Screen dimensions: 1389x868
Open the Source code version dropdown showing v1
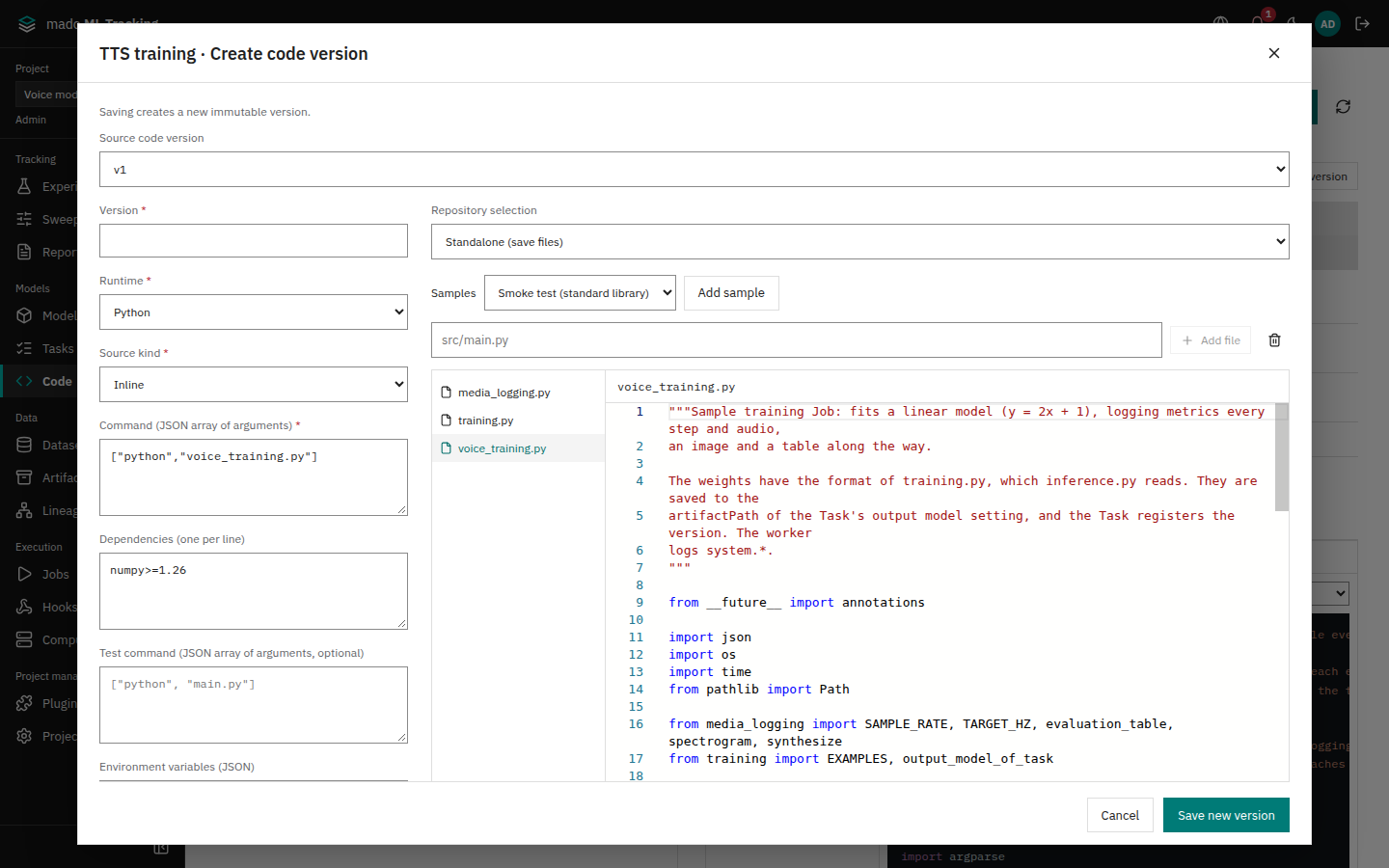click(694, 170)
